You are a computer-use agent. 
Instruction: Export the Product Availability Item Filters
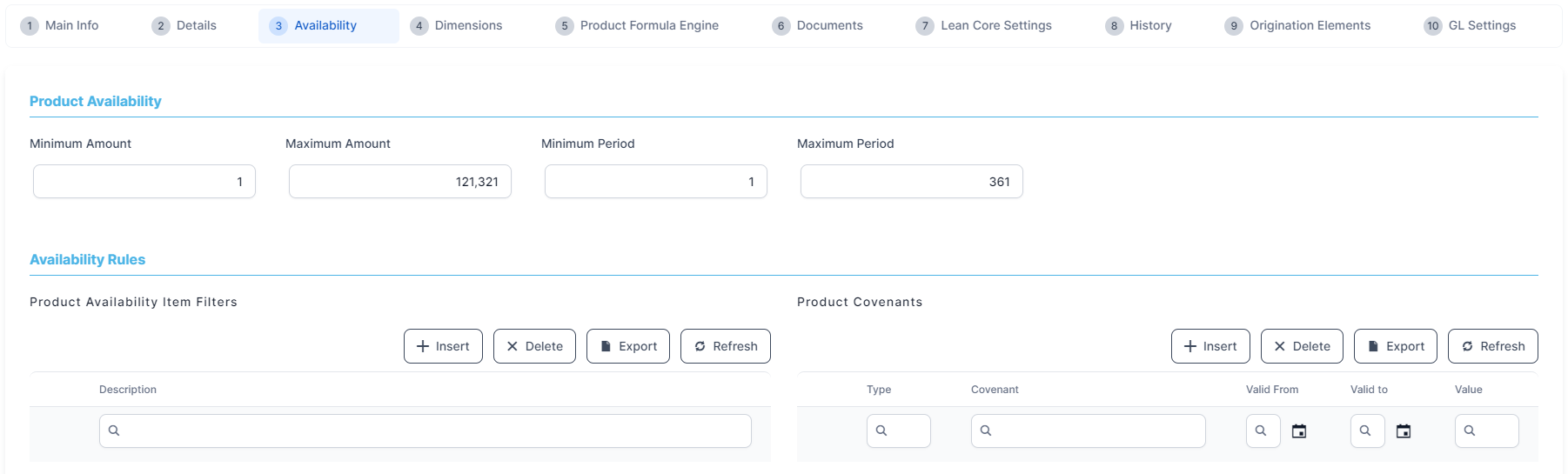coord(627,346)
